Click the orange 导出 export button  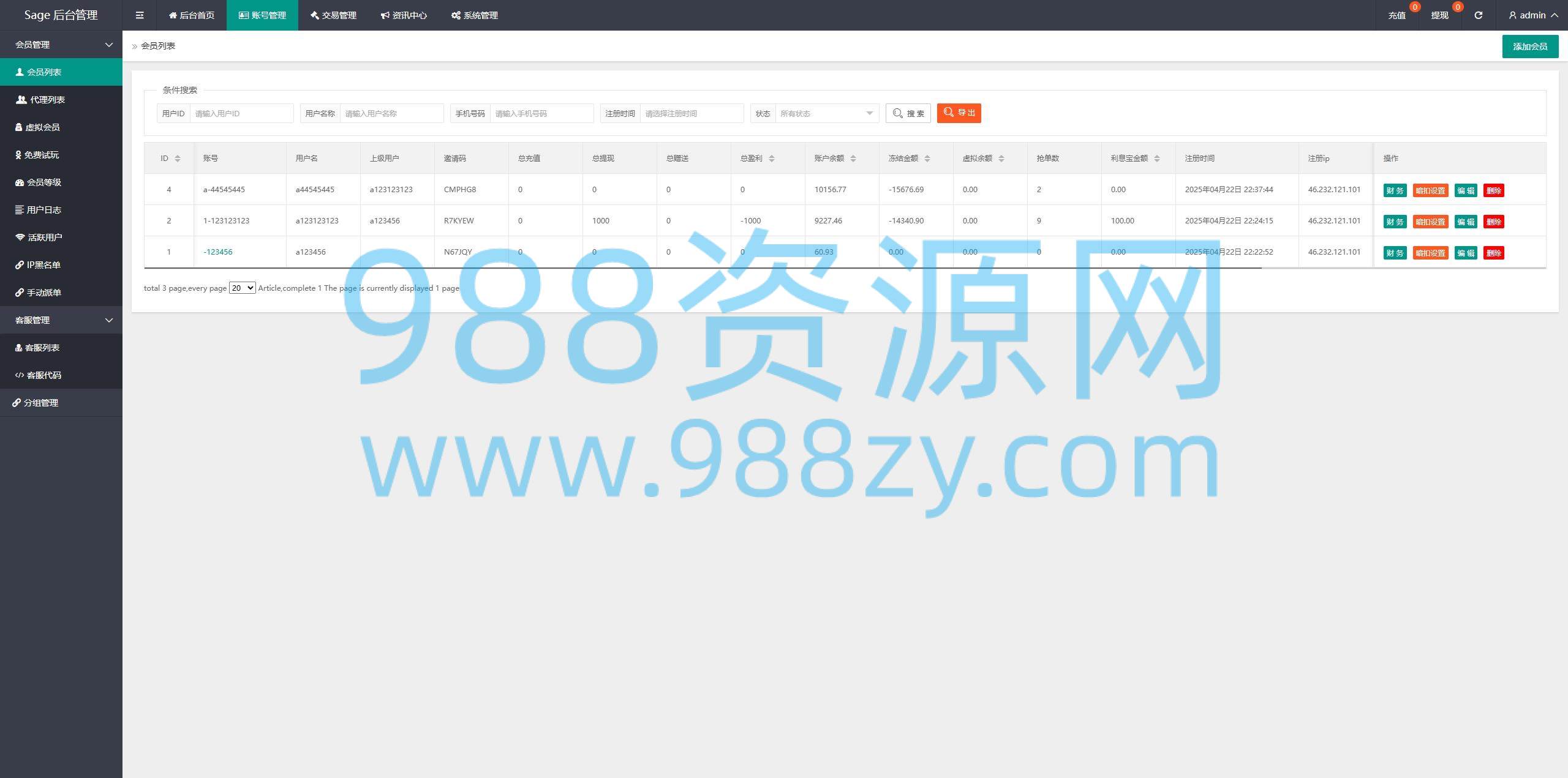click(x=959, y=113)
